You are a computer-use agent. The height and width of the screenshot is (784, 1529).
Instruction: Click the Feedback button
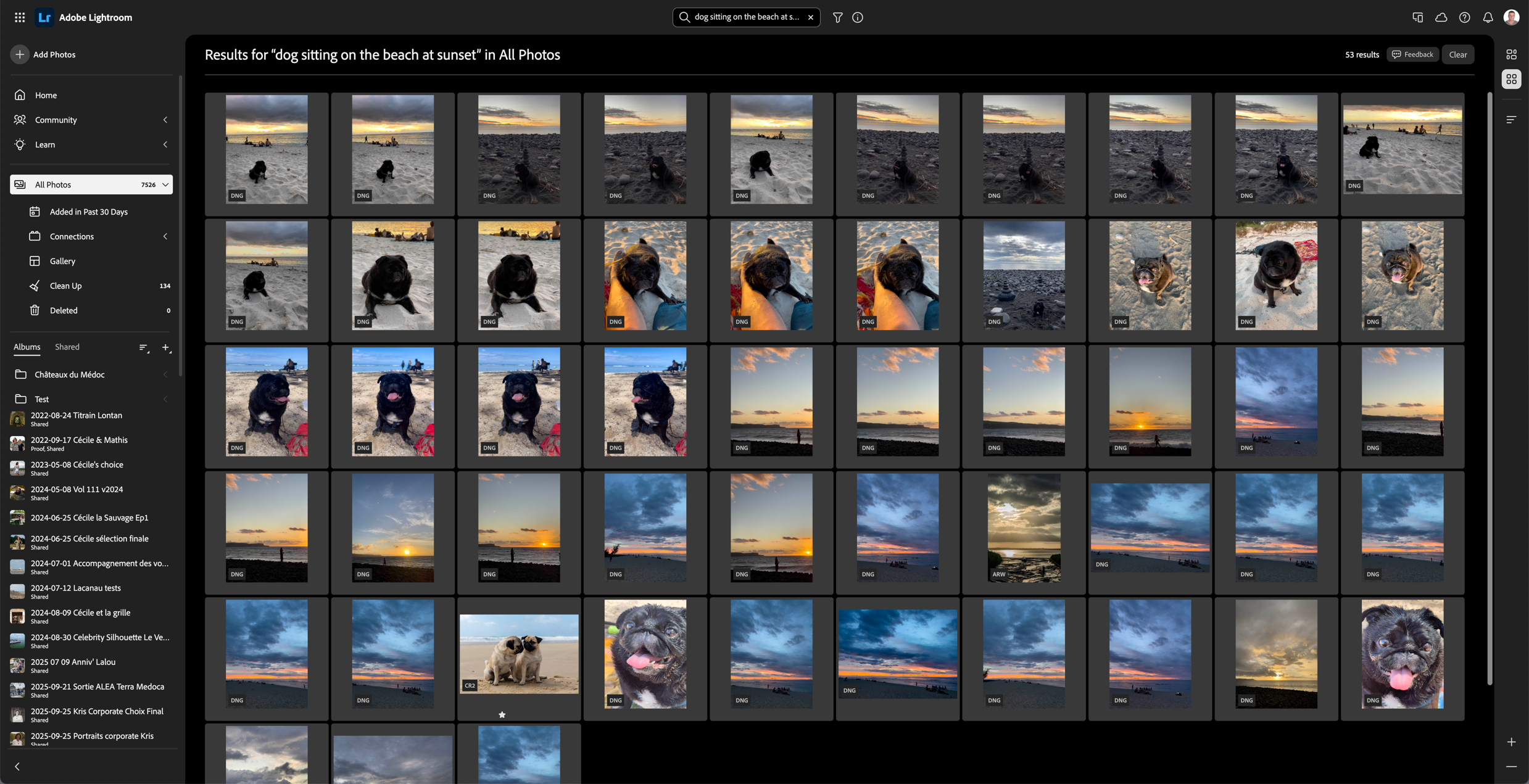1412,54
